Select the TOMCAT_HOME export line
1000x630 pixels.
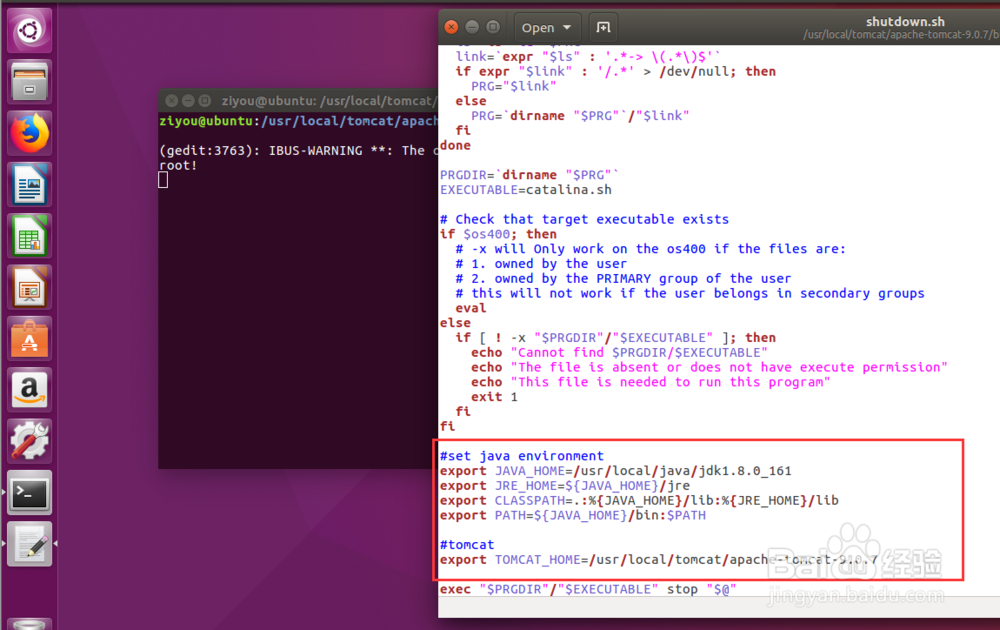click(x=650, y=559)
